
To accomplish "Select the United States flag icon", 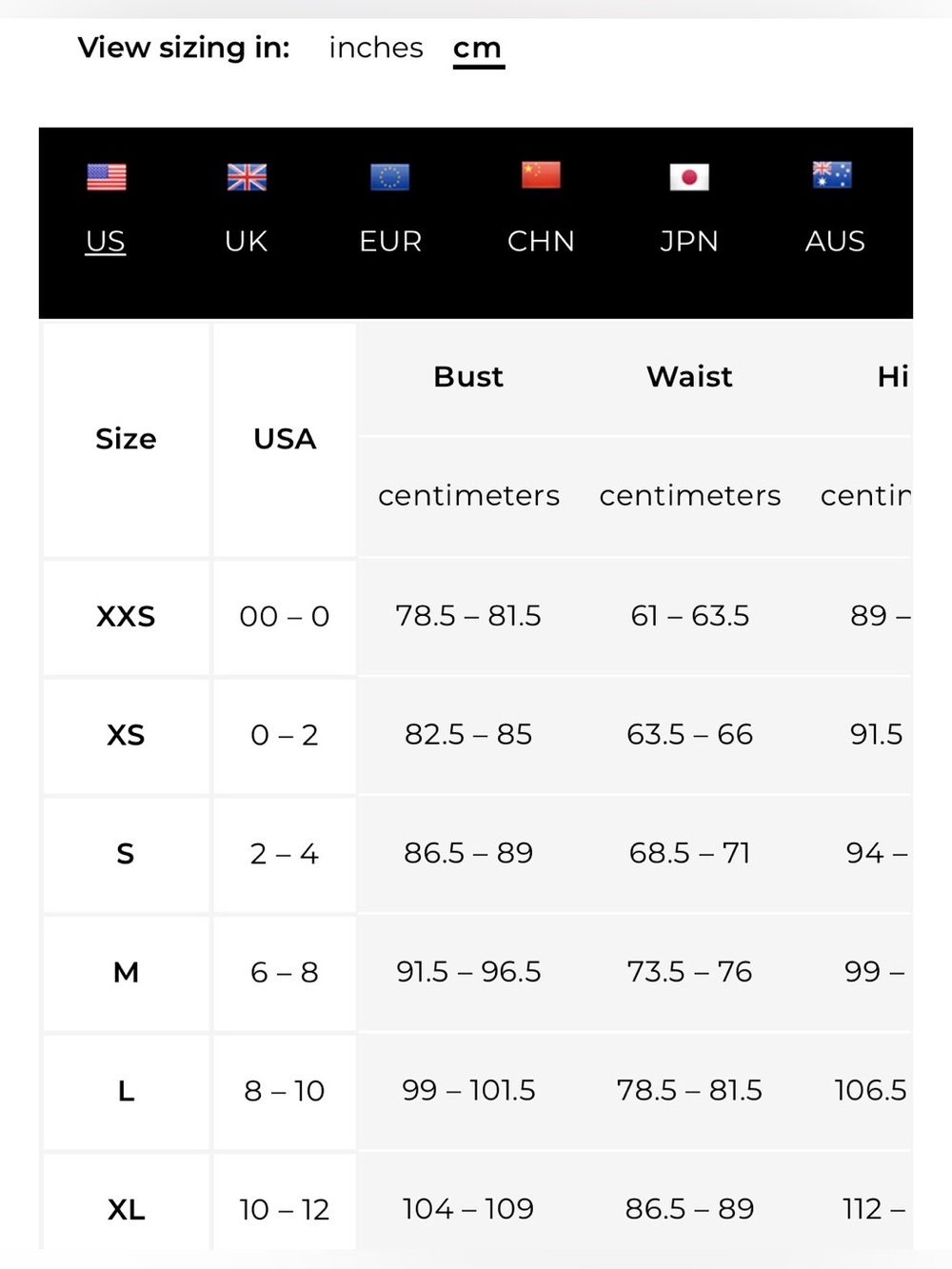I will click(x=106, y=177).
